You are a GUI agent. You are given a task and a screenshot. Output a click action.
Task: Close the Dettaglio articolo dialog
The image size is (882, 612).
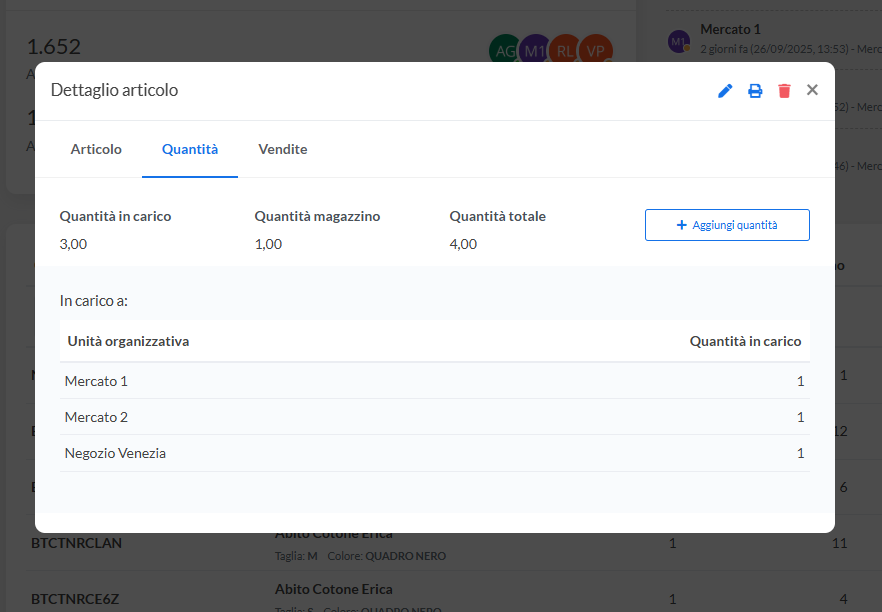tap(812, 90)
